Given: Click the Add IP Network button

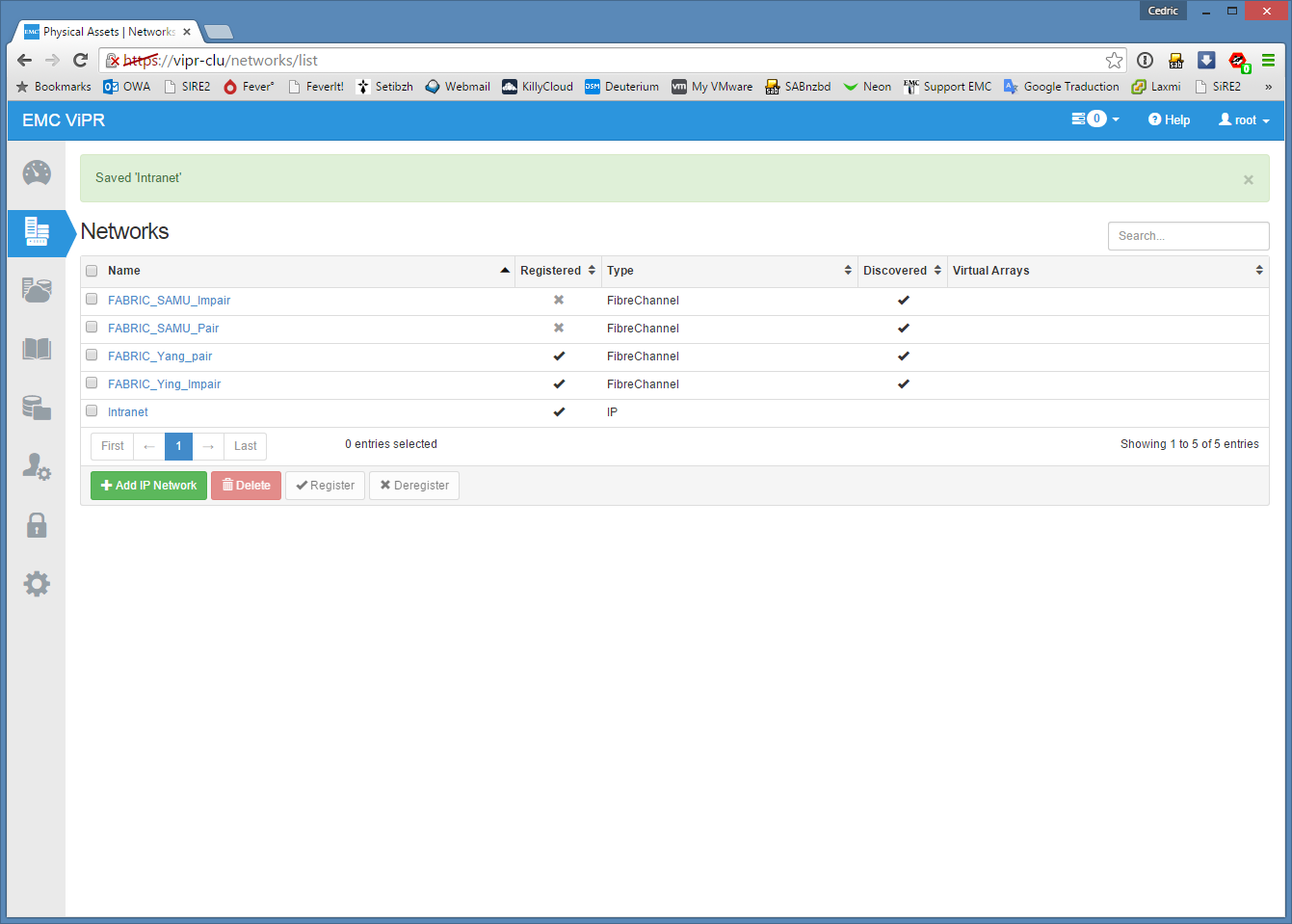Looking at the screenshot, I should pos(148,486).
